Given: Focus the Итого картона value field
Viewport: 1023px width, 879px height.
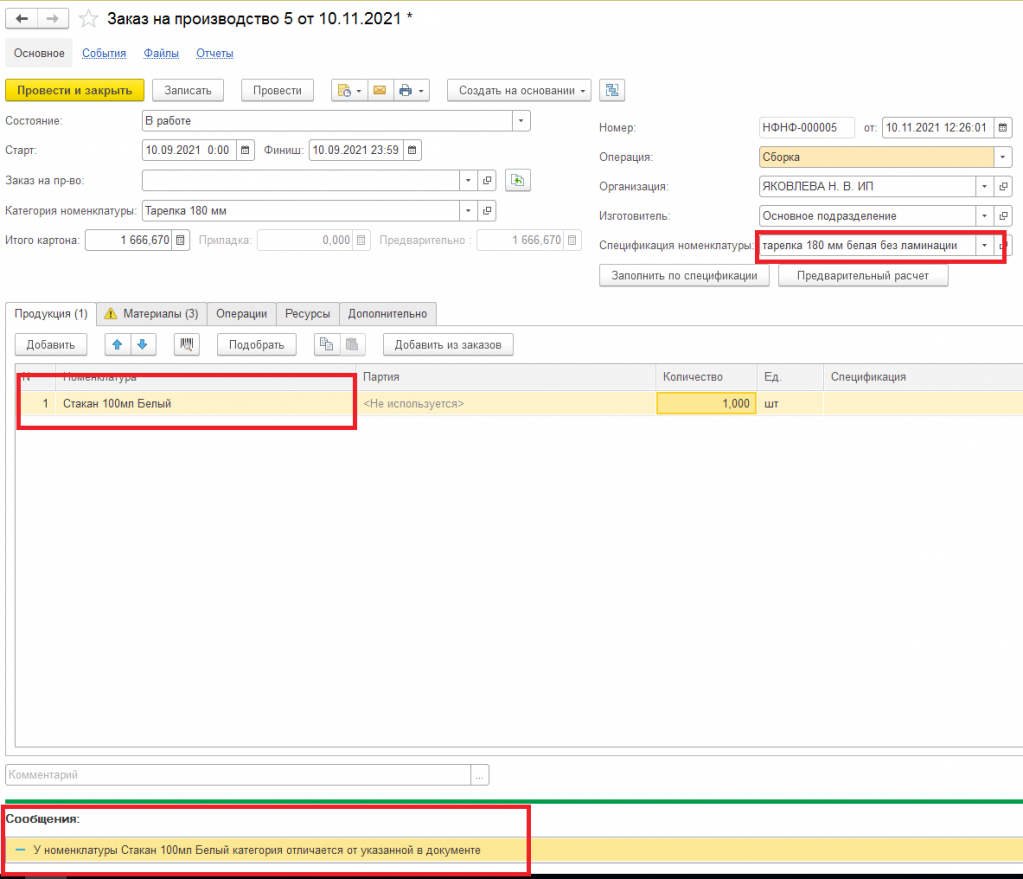Looking at the screenshot, I should [x=129, y=240].
